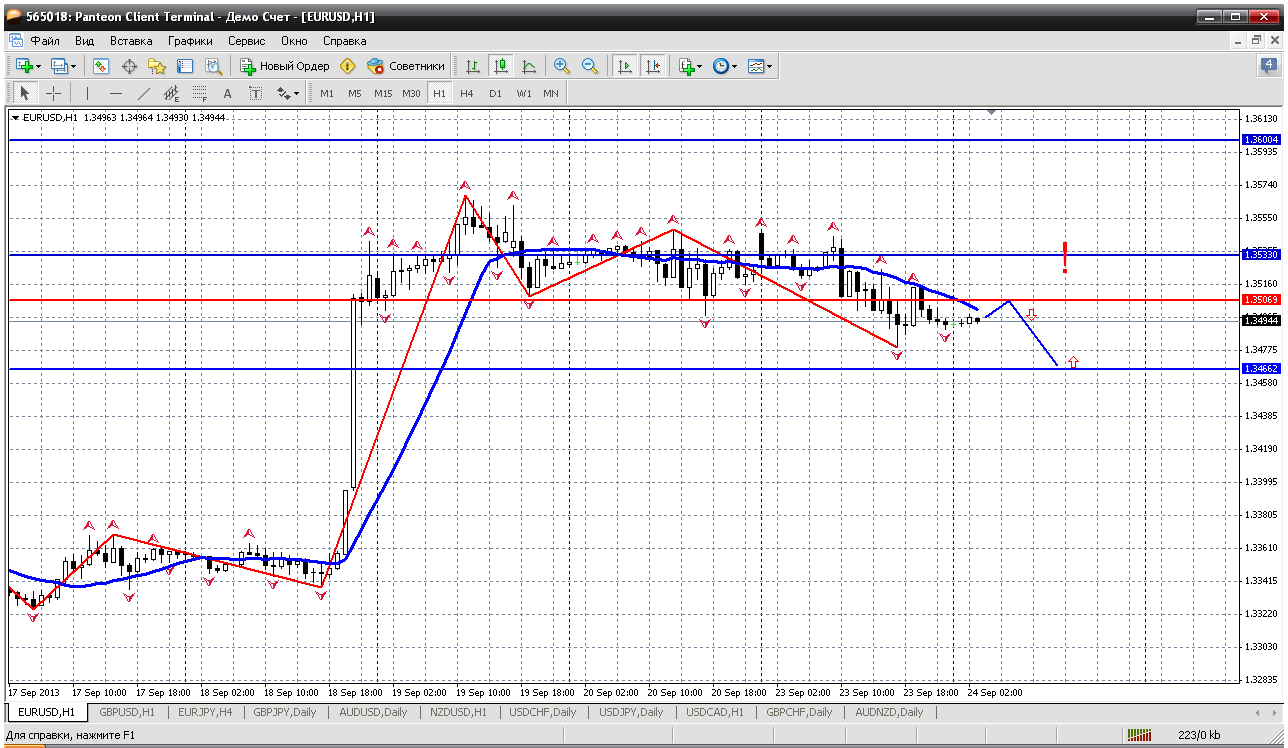Zoom in on the chart

(x=562, y=66)
